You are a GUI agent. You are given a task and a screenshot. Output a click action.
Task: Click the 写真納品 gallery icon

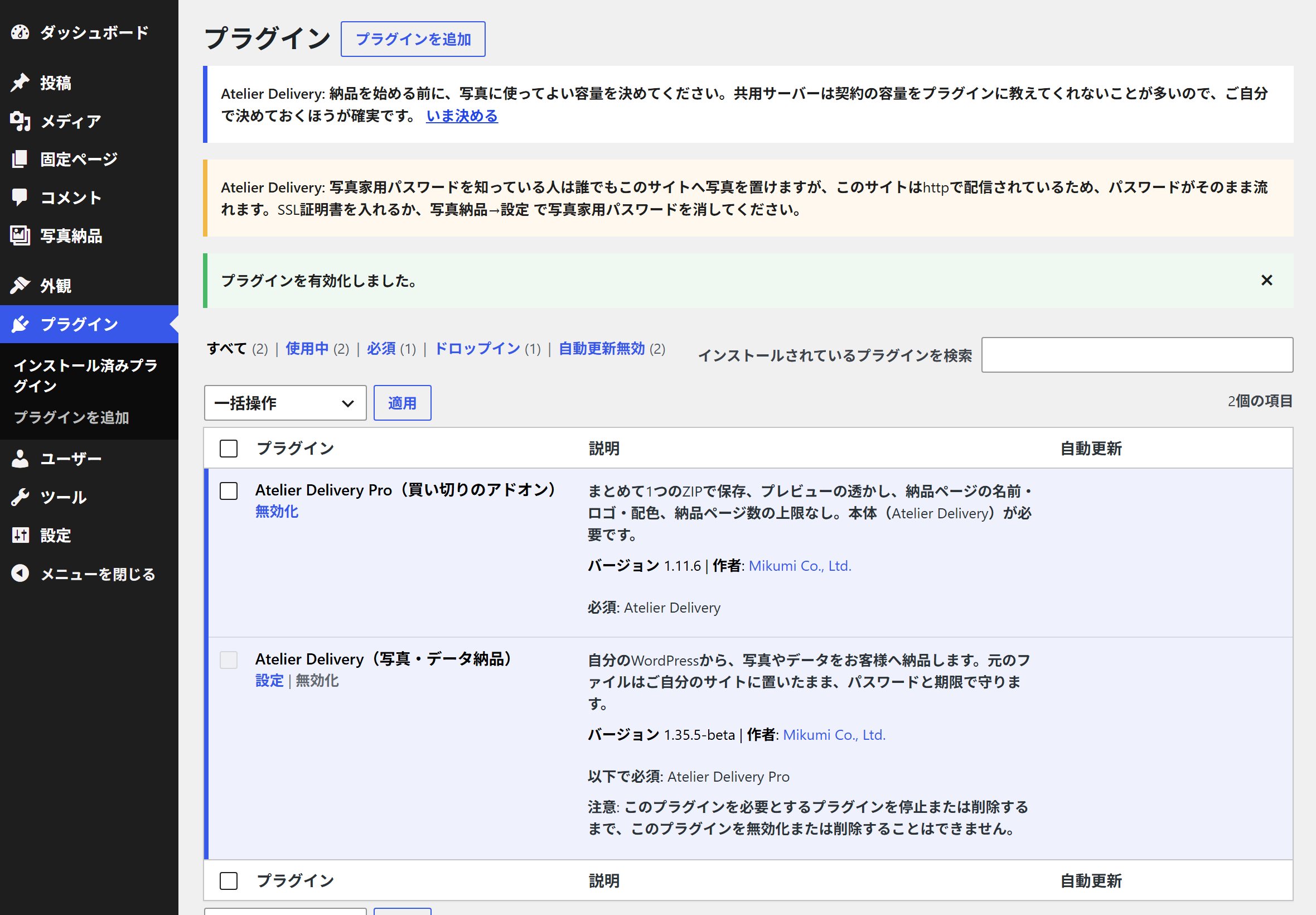coord(20,235)
